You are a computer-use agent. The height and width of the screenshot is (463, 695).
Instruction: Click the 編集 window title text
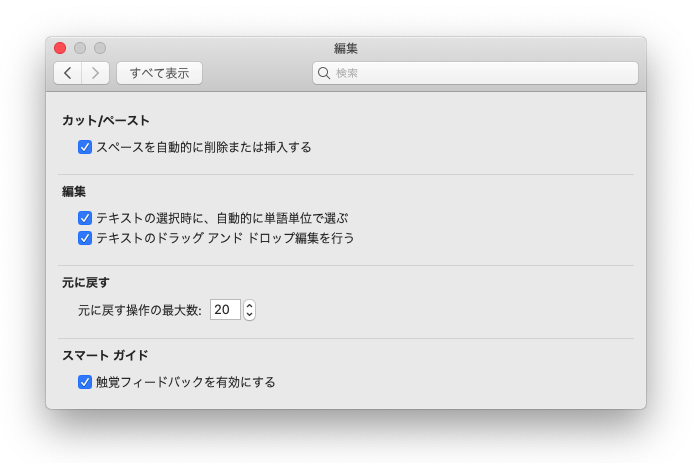[x=346, y=48]
